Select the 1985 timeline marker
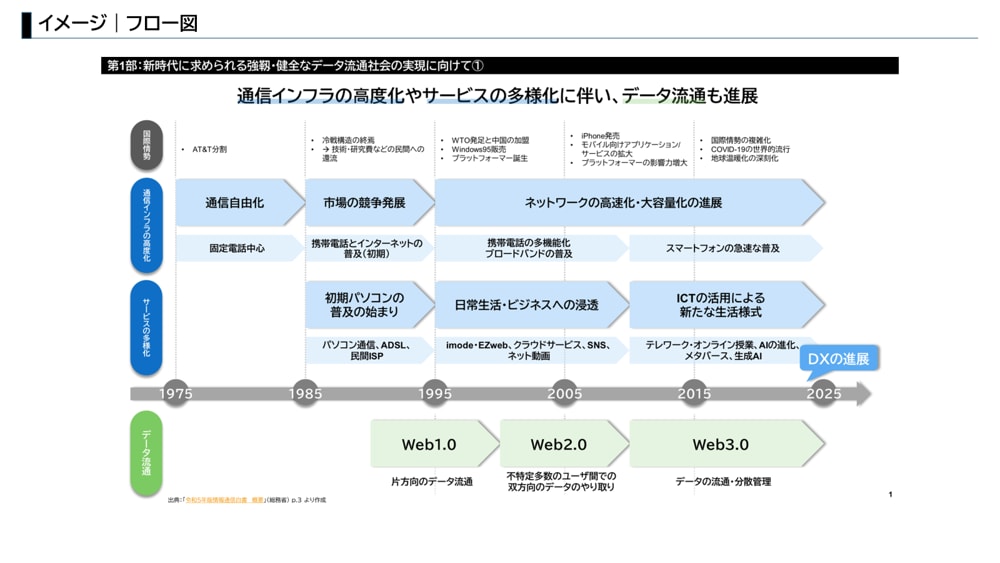Screen dimensions: 1000x563 pos(305,393)
